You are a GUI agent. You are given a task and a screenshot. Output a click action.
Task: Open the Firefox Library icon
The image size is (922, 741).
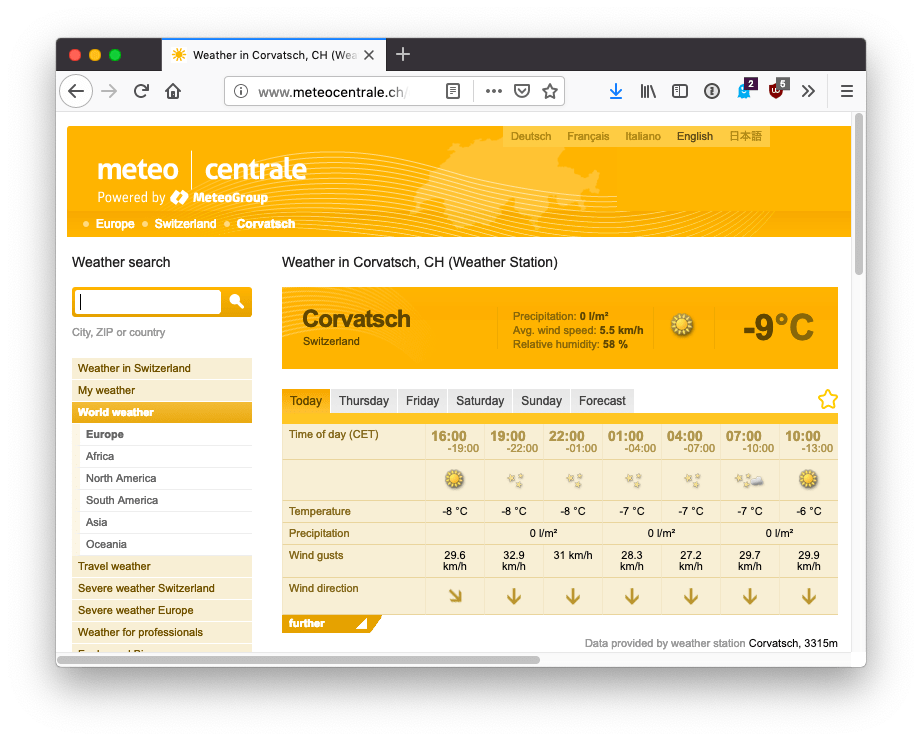(x=648, y=91)
